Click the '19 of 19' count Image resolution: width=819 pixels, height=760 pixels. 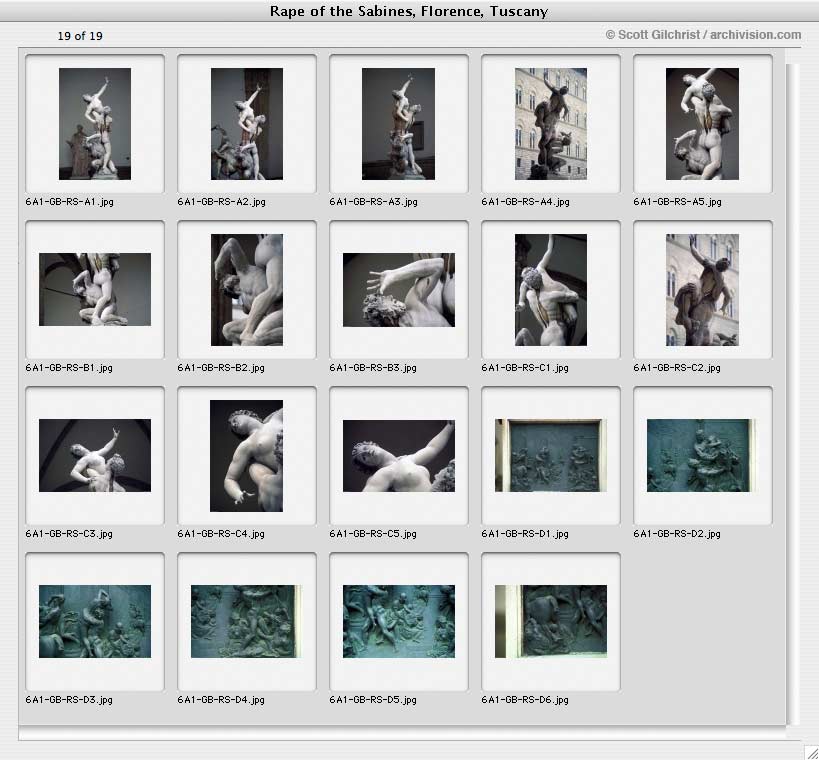(80, 36)
